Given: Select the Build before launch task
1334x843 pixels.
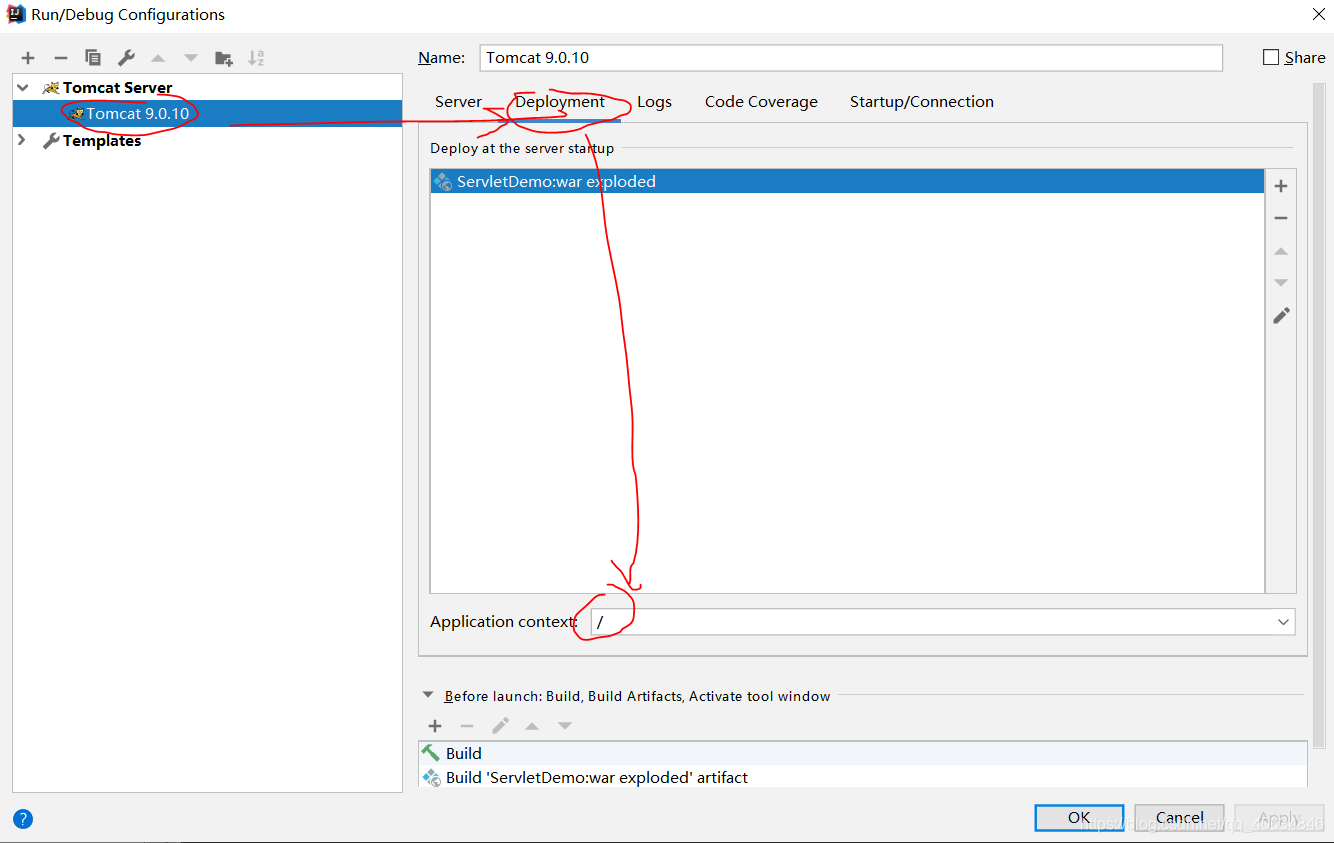Looking at the screenshot, I should coord(862,753).
